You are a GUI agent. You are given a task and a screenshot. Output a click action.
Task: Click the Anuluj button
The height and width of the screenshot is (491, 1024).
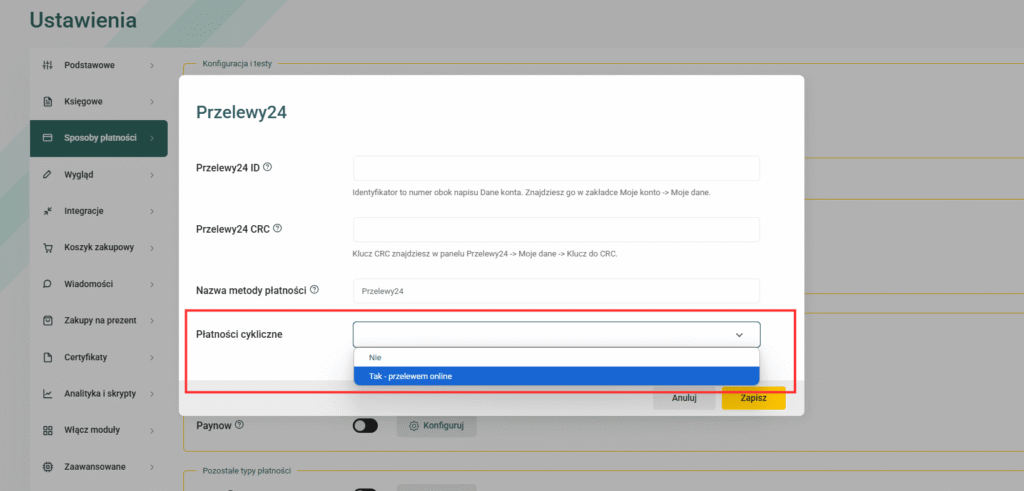click(x=684, y=398)
